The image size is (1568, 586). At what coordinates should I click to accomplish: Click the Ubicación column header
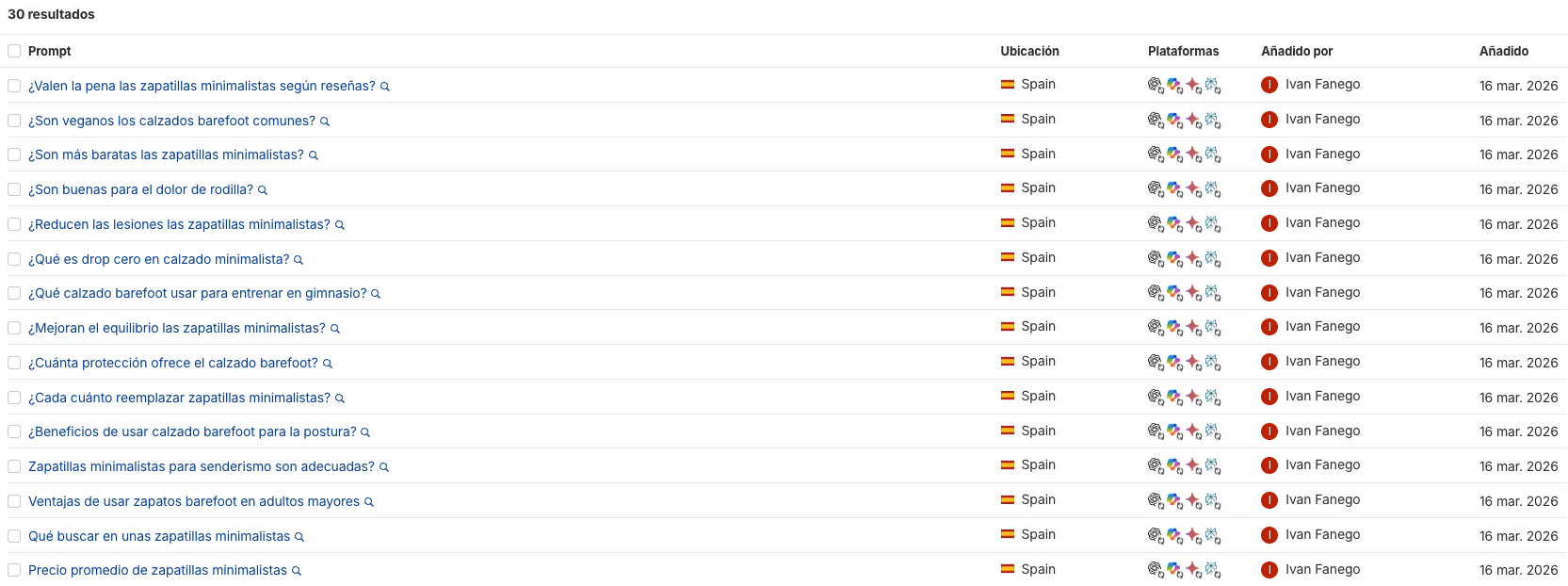(1030, 51)
